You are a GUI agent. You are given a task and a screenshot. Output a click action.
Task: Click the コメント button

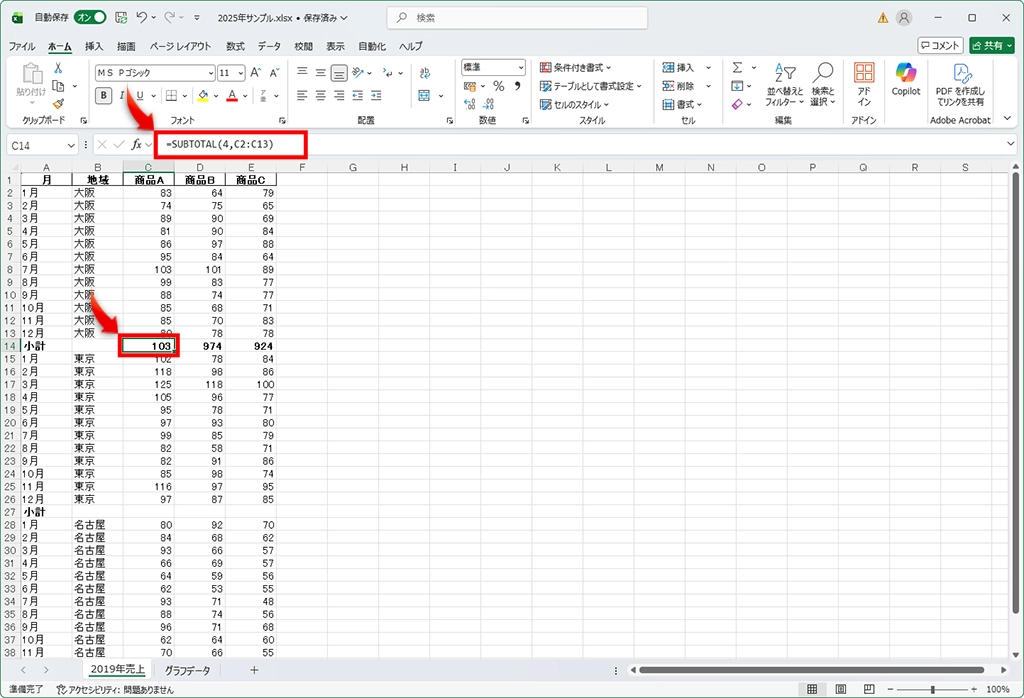coord(940,45)
